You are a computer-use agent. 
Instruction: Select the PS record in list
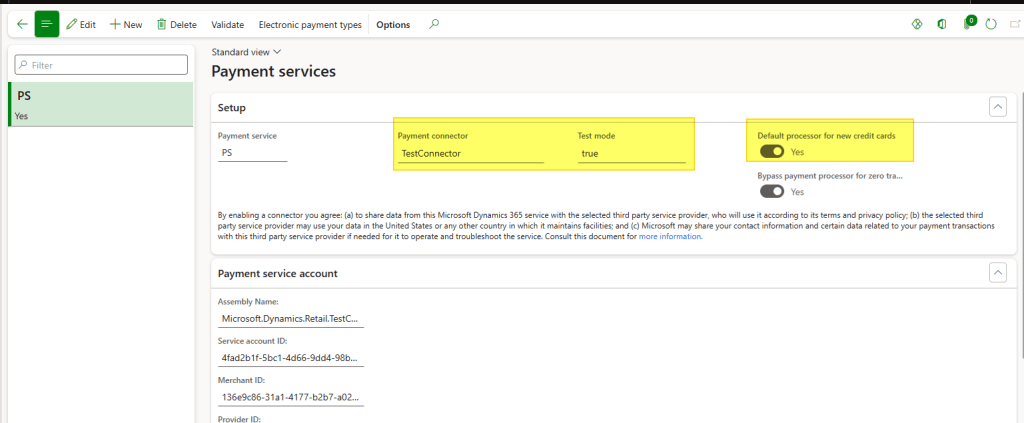100,104
